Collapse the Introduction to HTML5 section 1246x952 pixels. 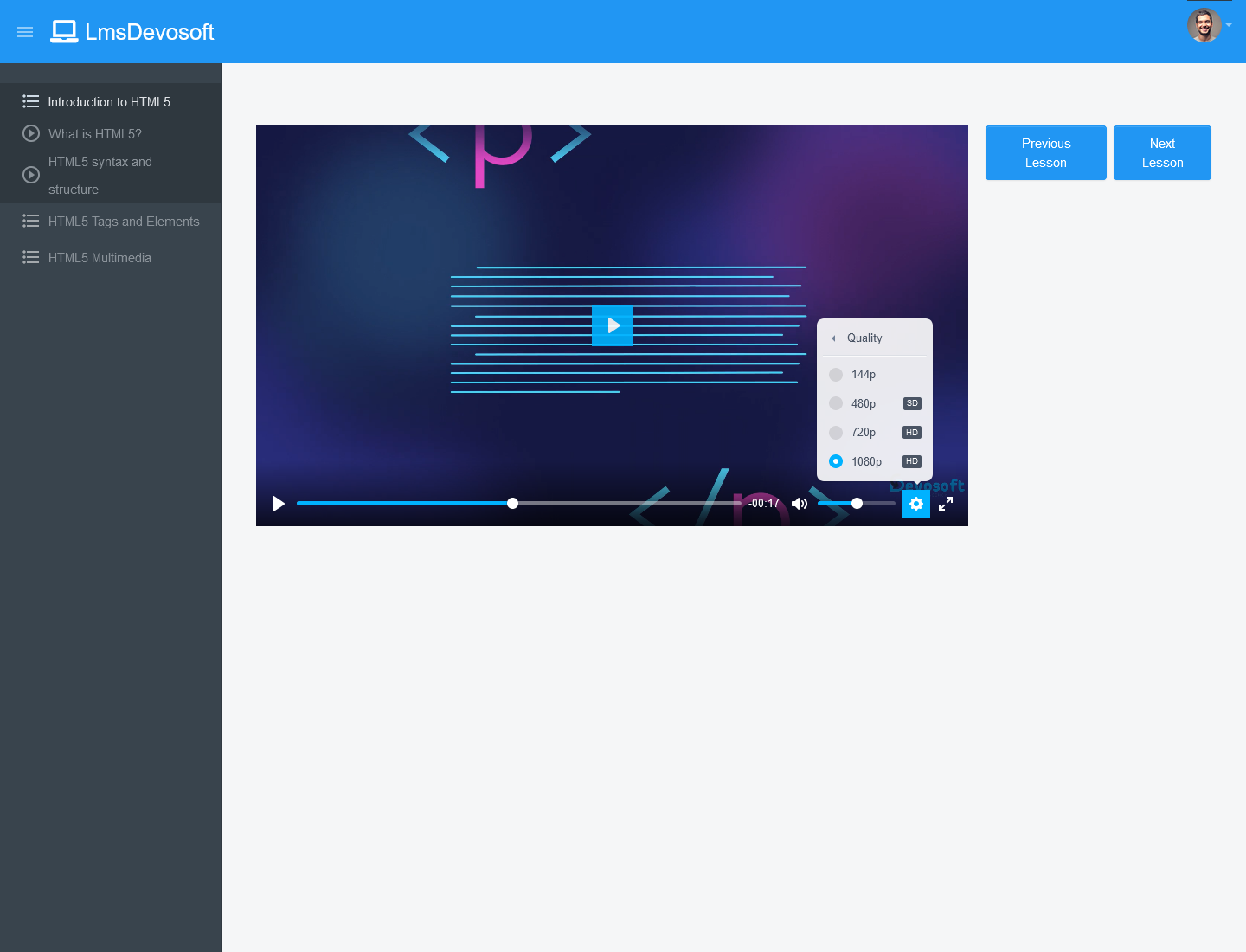[x=109, y=102]
